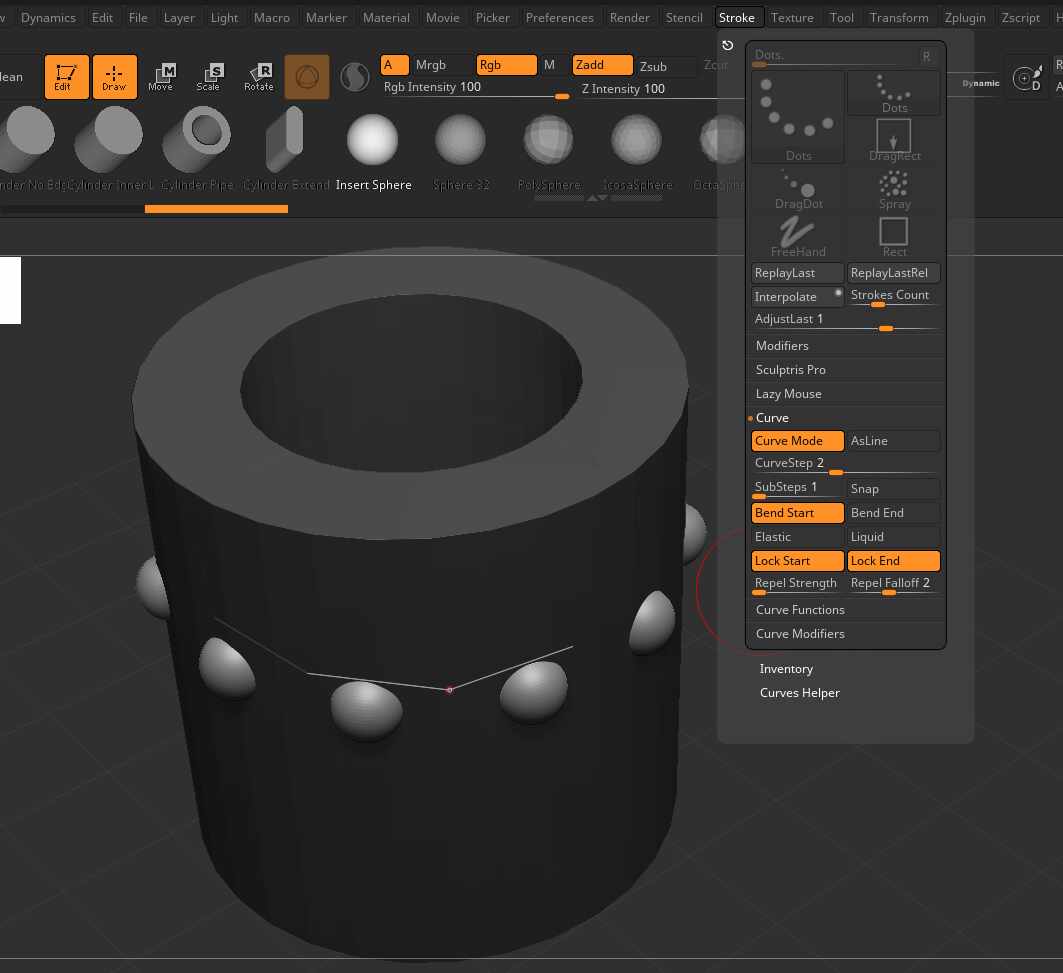The height and width of the screenshot is (973, 1063).
Task: Disable Curve Mode toggle
Action: pos(797,441)
